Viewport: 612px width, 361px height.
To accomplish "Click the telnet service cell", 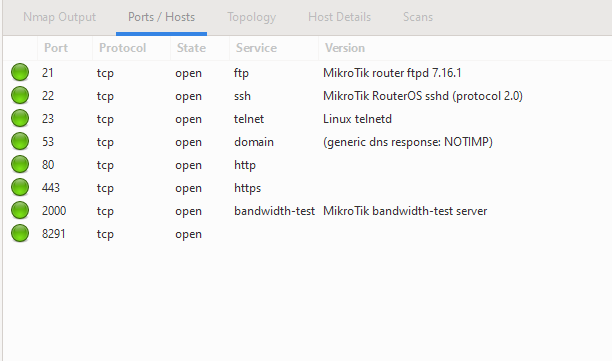I will [249, 119].
